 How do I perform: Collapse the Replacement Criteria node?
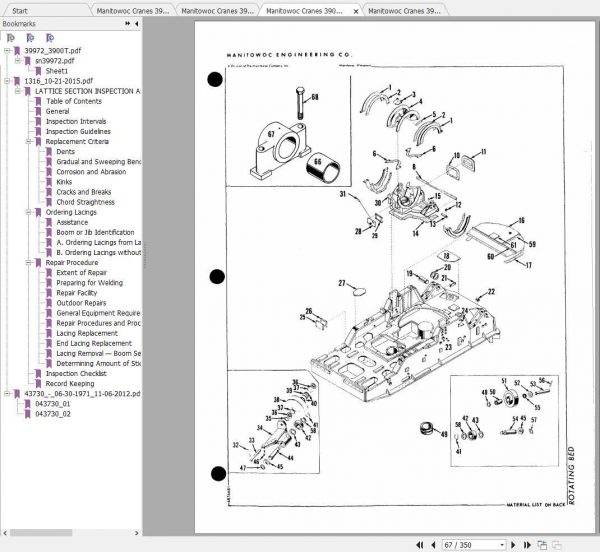28,142
